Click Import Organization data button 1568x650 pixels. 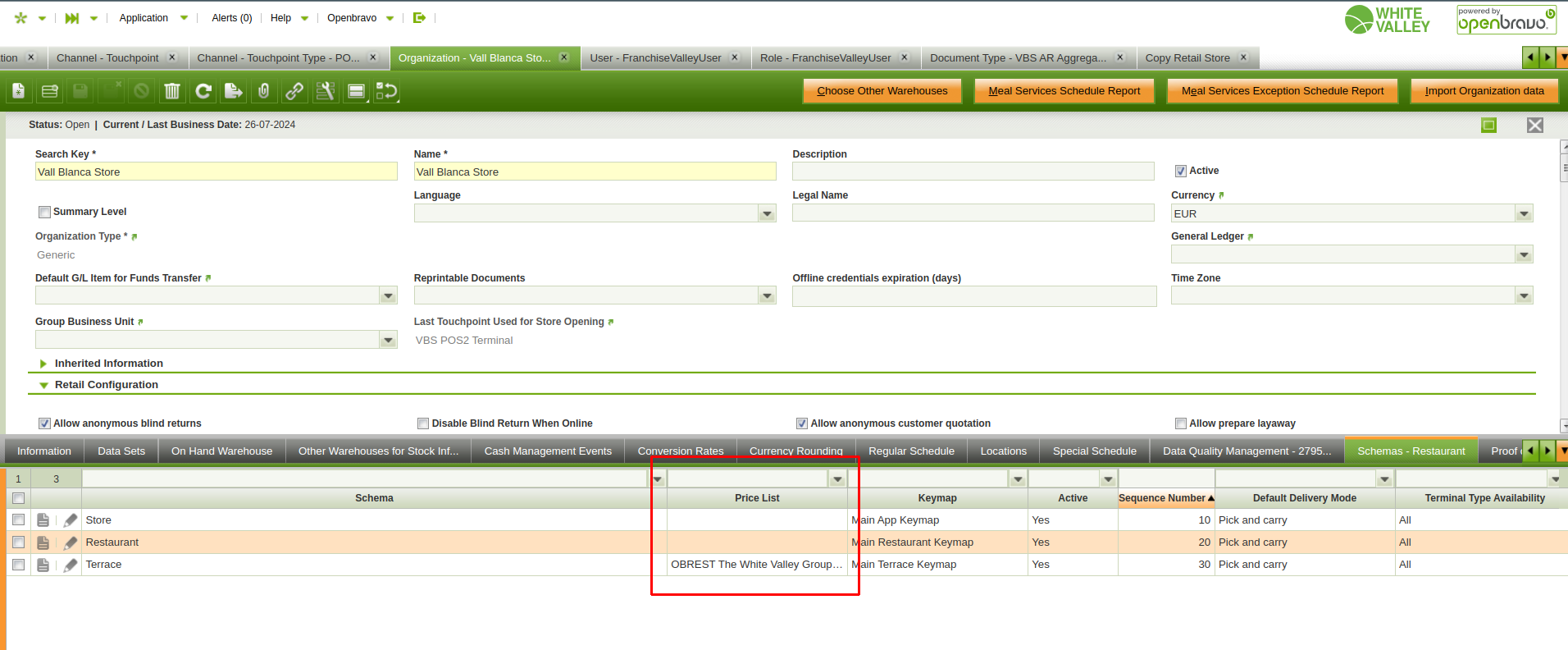pos(1484,91)
